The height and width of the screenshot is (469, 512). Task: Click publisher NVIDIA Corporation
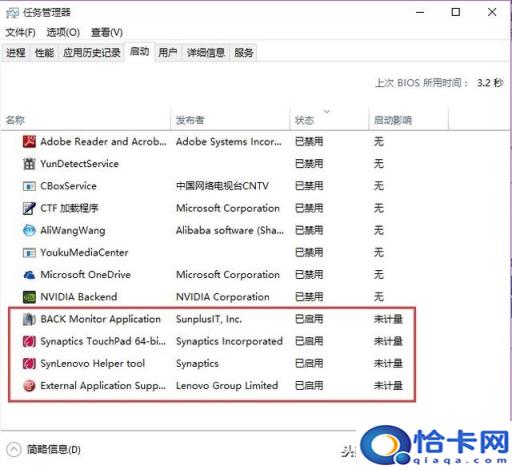223,297
